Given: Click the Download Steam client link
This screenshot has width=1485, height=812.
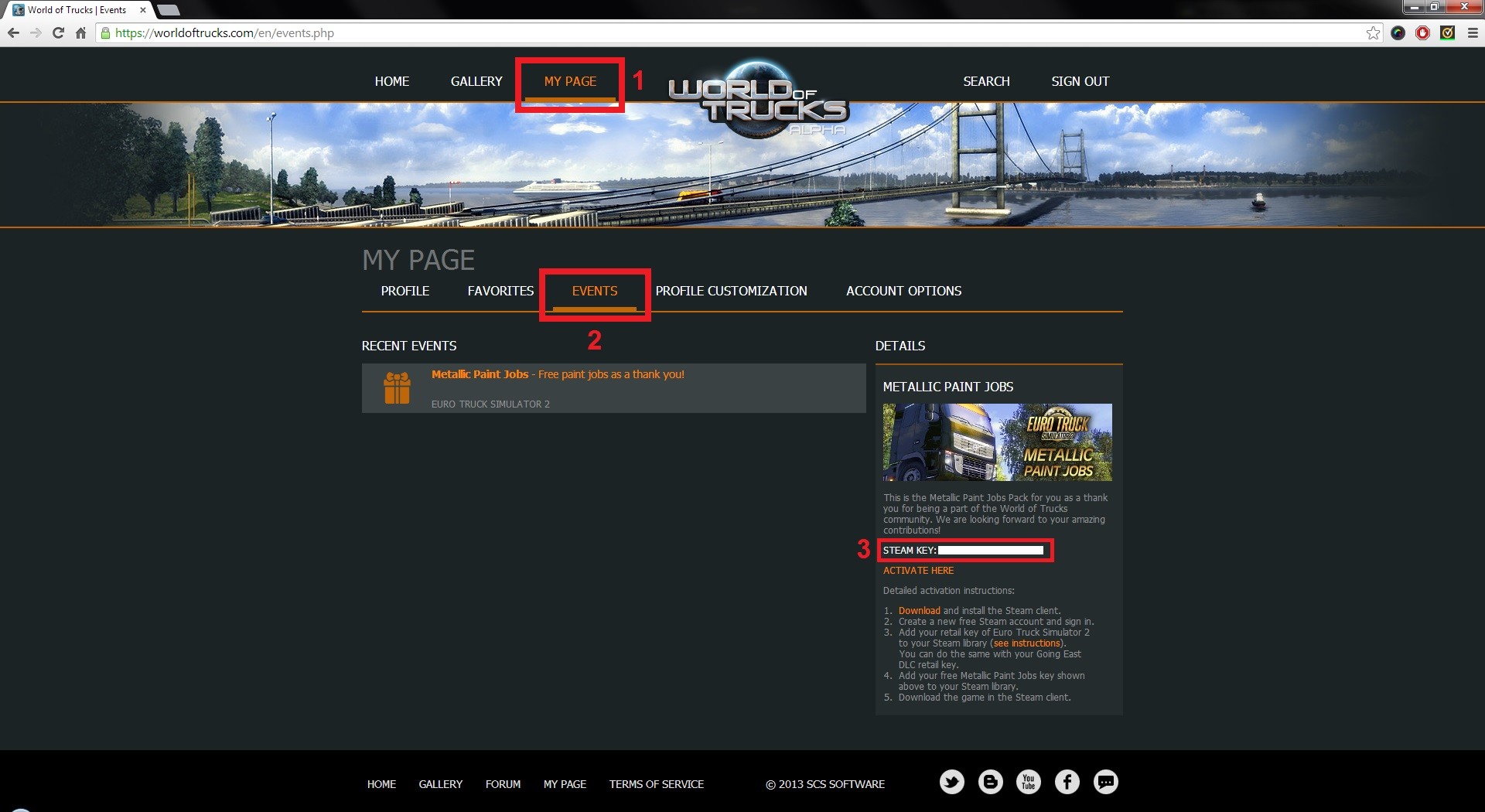Looking at the screenshot, I should [x=919, y=611].
